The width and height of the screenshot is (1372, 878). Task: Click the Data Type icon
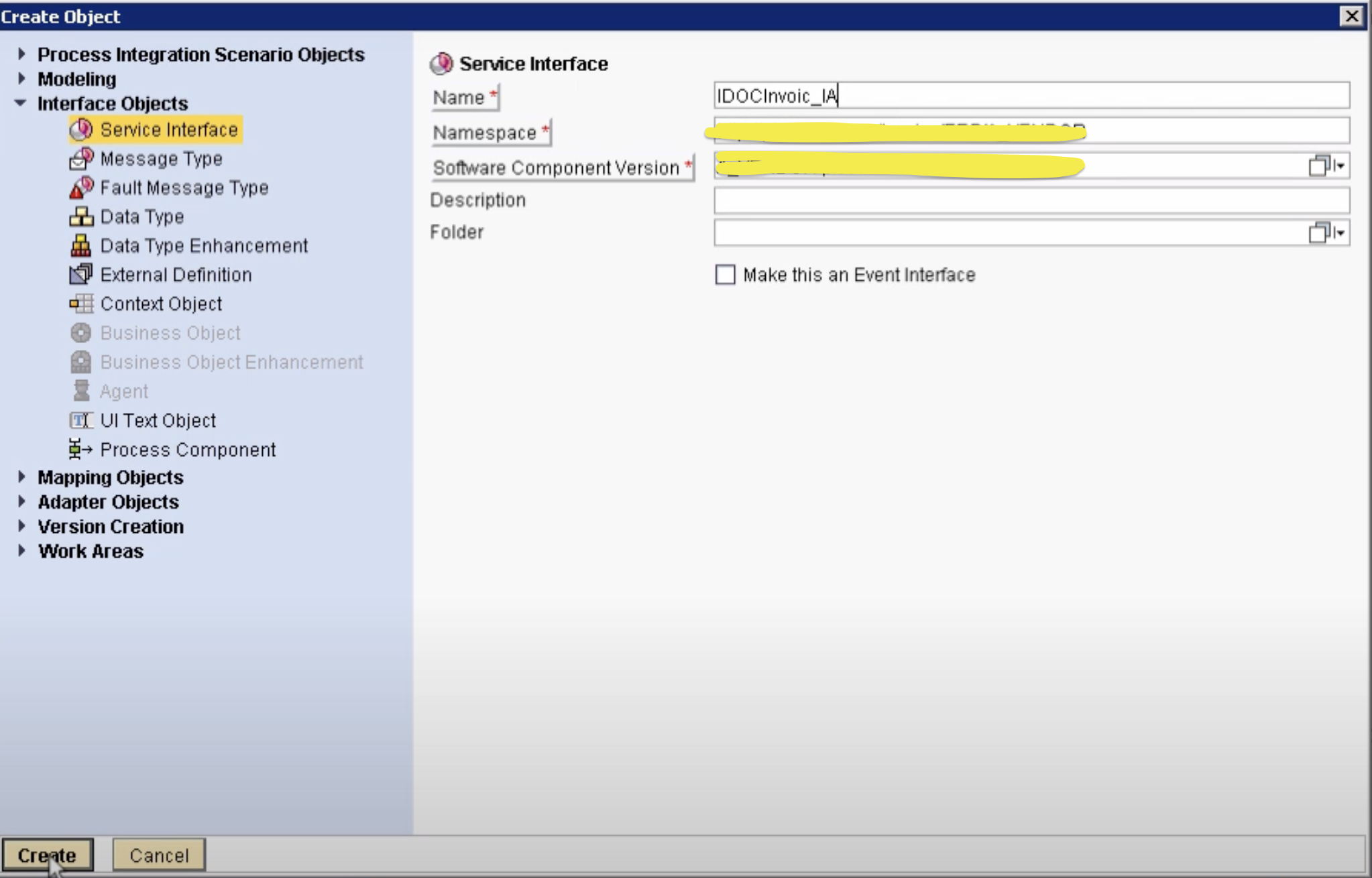(x=81, y=216)
